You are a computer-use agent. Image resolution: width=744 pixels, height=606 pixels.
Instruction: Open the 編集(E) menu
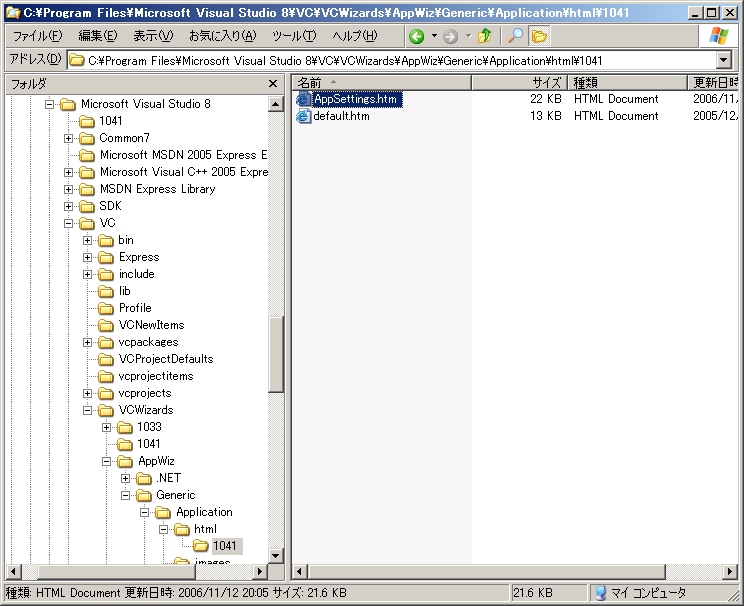[98, 36]
